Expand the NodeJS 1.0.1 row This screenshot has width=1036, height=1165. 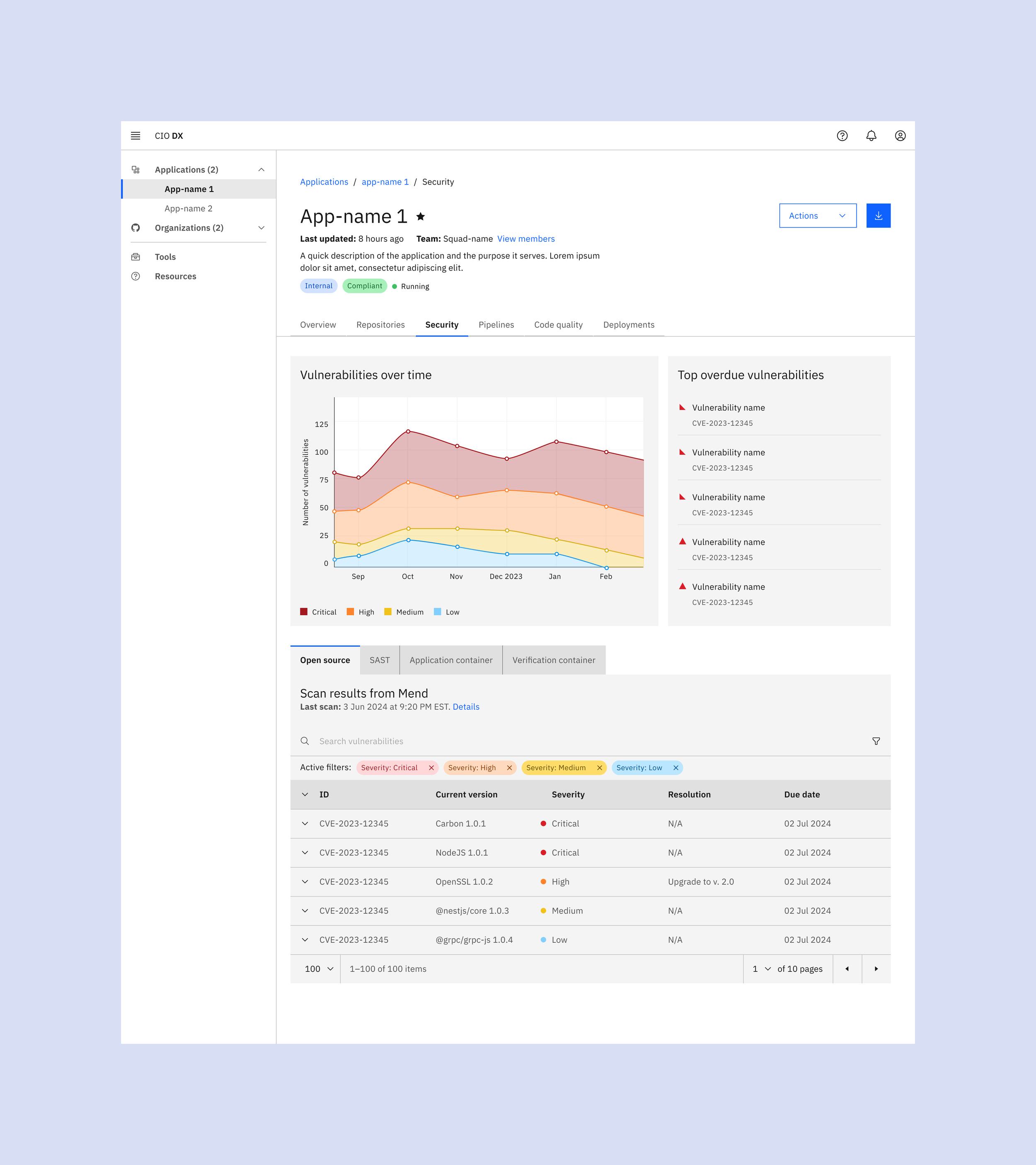pyautogui.click(x=305, y=853)
